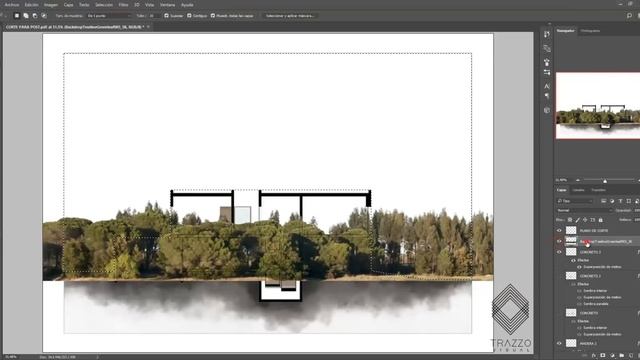
Task: Click the shape layer filter icon
Action: [629, 201]
